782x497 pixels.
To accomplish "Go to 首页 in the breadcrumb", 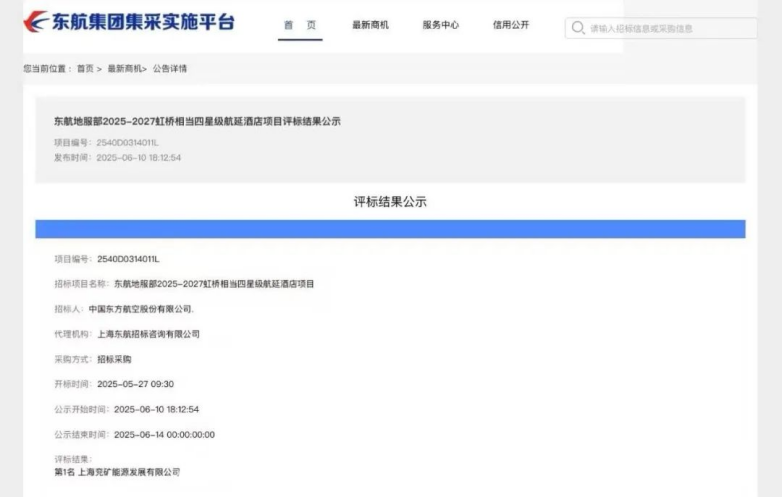I will click(x=85, y=69).
